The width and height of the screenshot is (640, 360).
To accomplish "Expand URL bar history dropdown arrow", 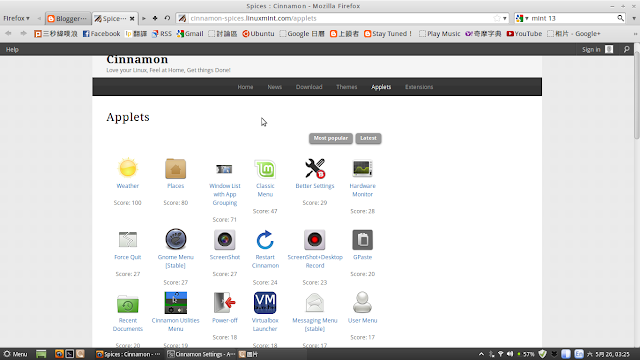I will pyautogui.click(x=505, y=18).
